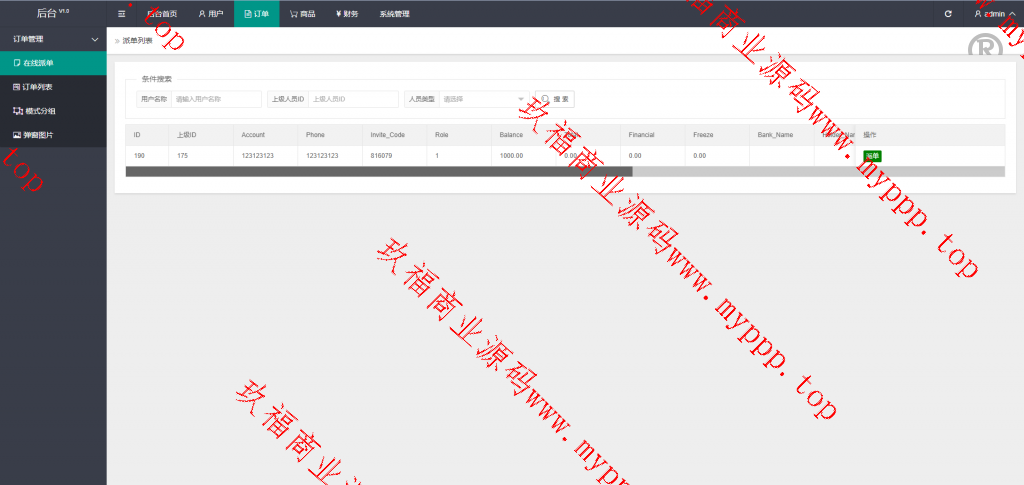
Task: Select the 订单 orders tab
Action: click(x=257, y=14)
